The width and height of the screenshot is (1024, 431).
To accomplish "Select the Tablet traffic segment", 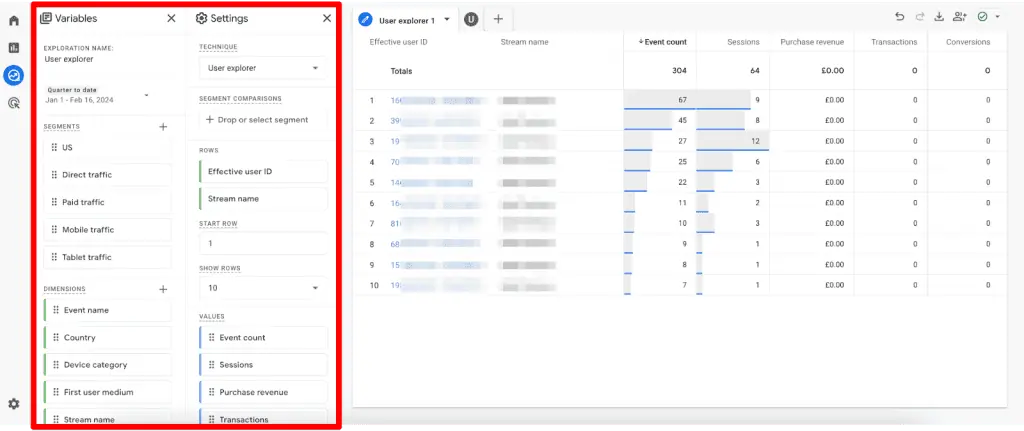I will (x=108, y=257).
